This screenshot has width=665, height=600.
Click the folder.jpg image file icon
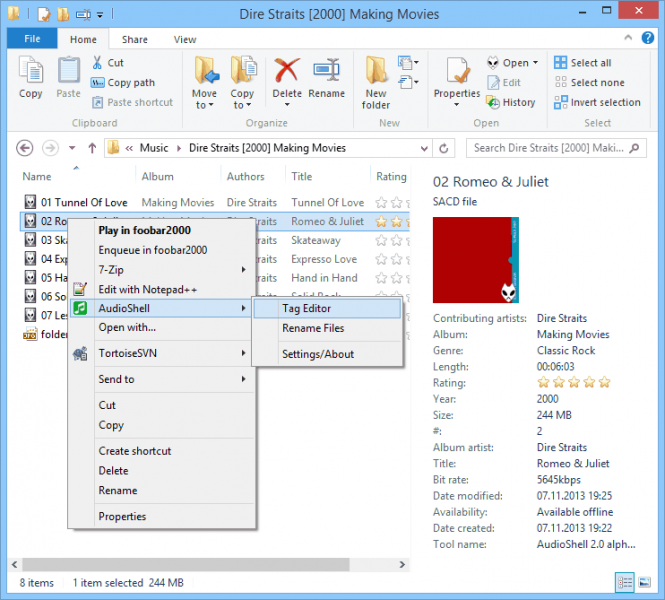point(30,334)
